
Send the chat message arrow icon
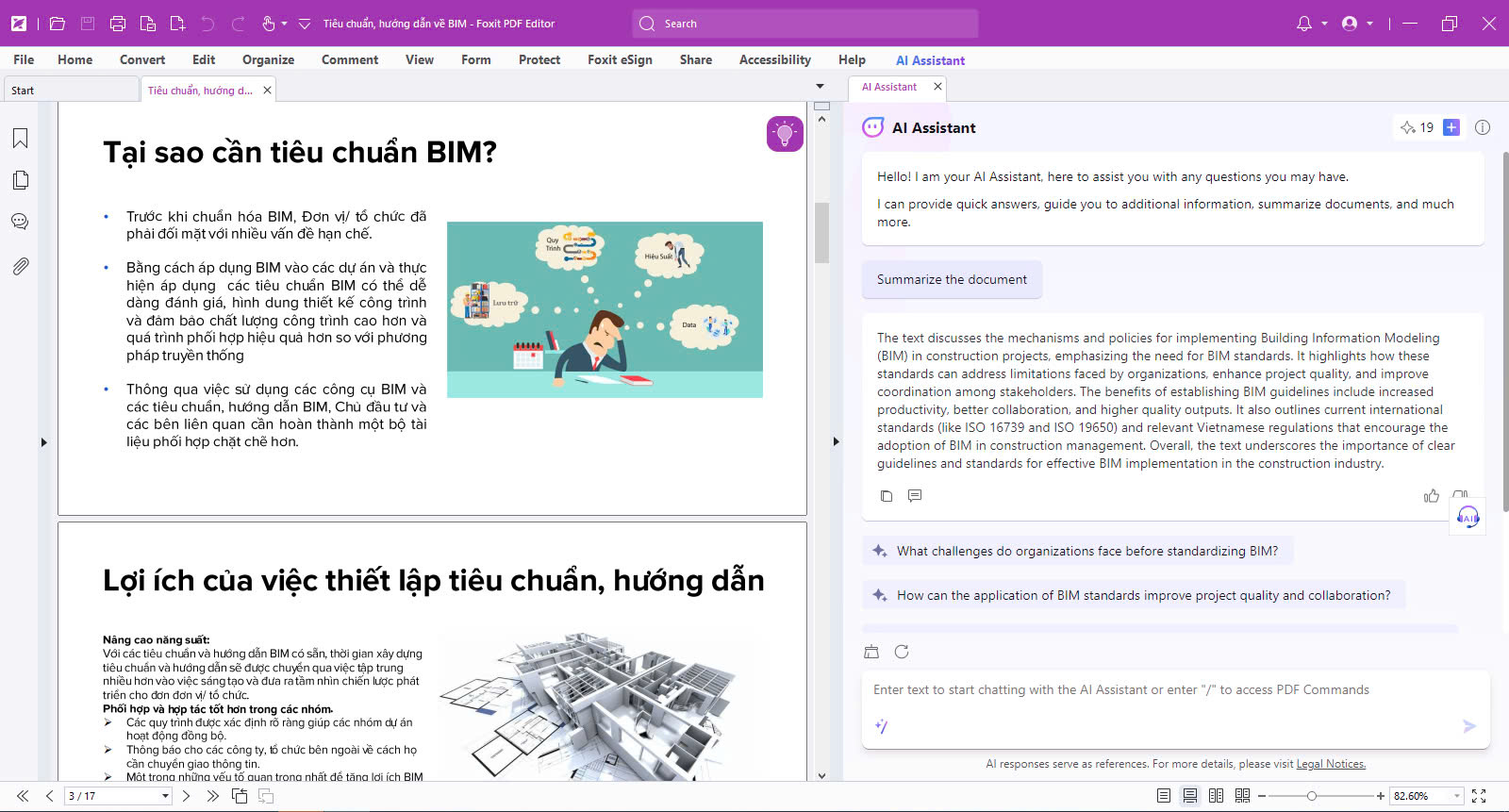click(1468, 726)
